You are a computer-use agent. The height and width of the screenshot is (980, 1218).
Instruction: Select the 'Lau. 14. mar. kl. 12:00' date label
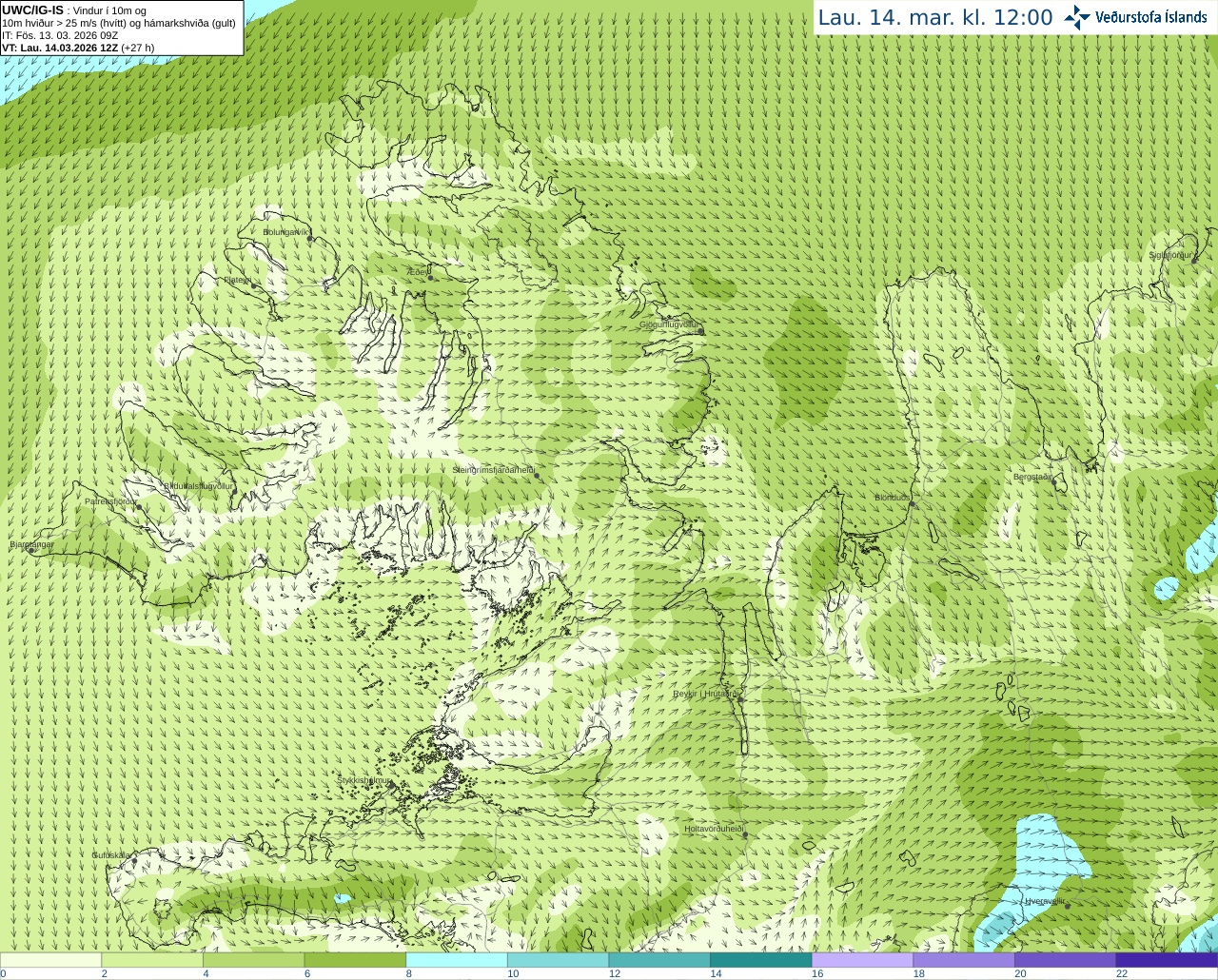935,18
